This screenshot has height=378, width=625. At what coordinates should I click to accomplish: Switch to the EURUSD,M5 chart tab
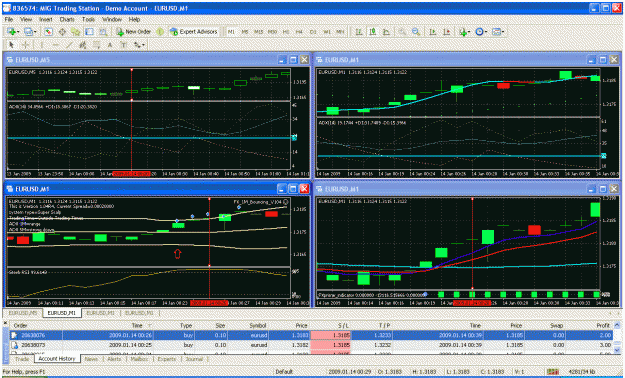[x=23, y=313]
